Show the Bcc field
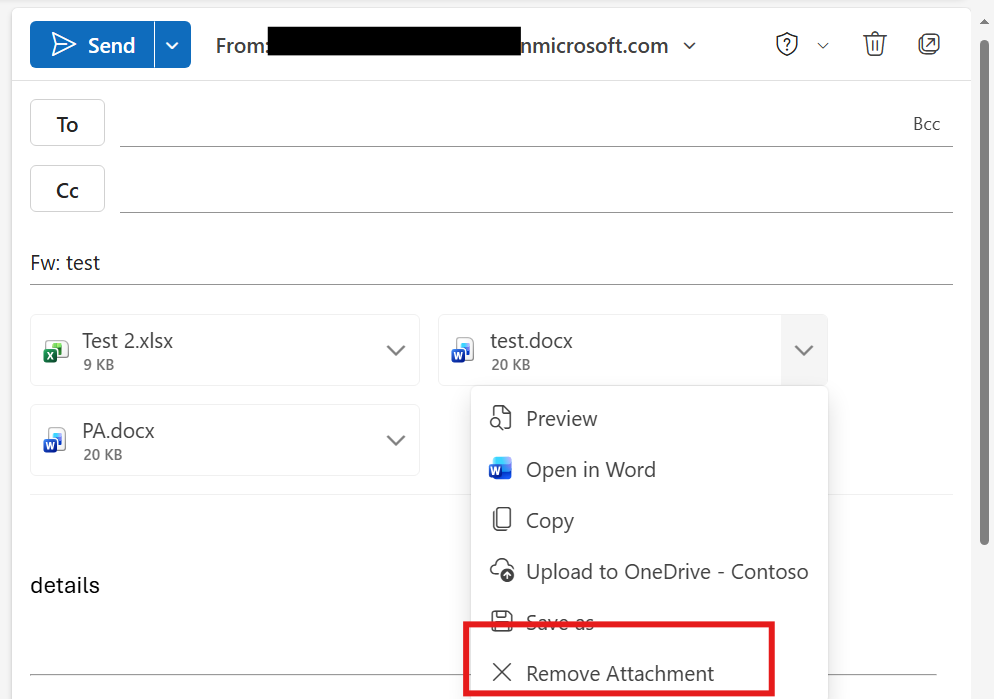Screen dimensions: 994x699 926,124
